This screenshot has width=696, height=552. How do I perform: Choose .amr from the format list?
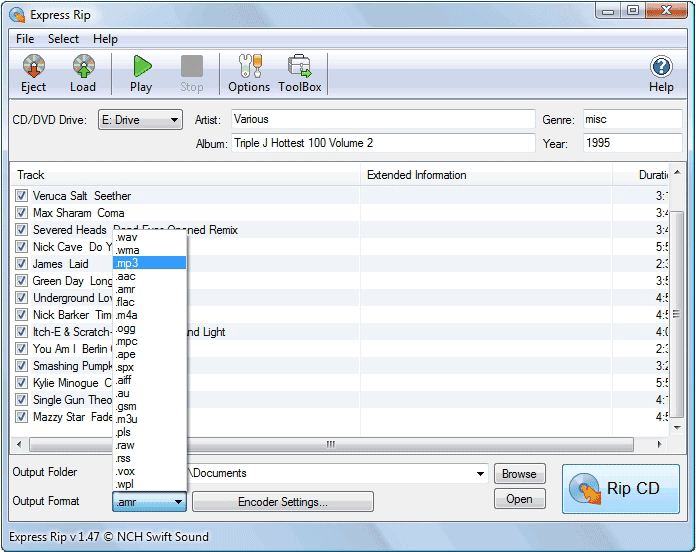150,289
